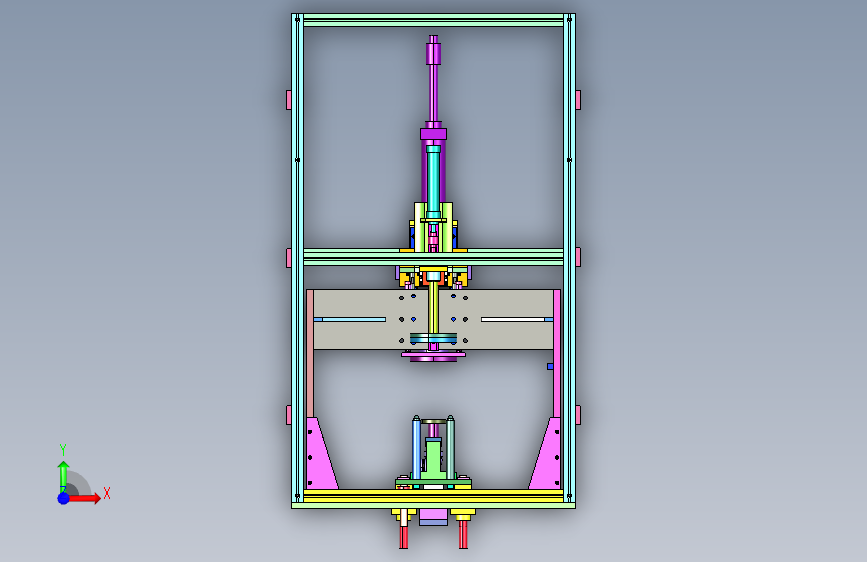Select the right vertical frame post
Screen dimensions: 867x562
[x=570, y=260]
